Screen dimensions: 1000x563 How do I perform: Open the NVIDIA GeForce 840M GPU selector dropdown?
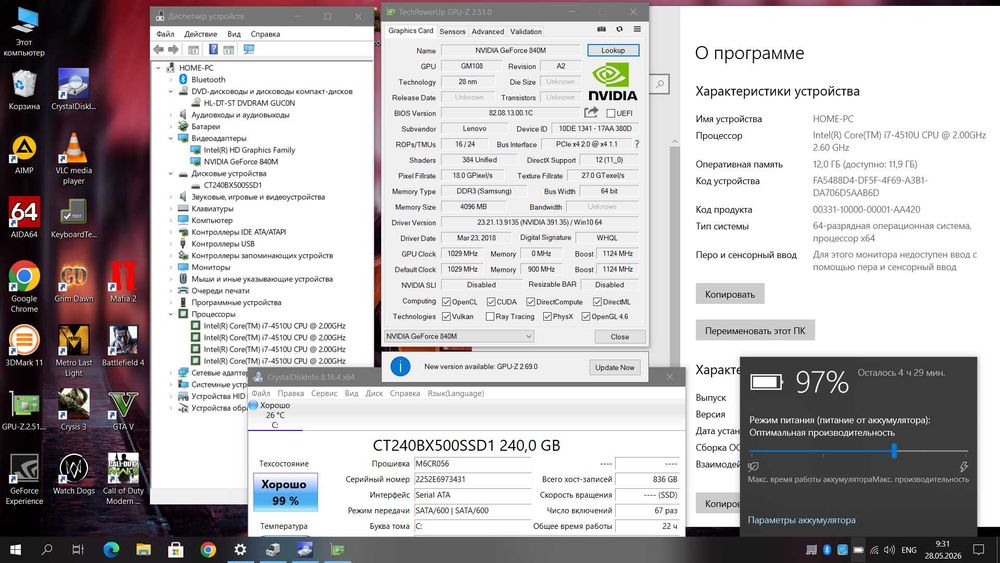[x=459, y=336]
